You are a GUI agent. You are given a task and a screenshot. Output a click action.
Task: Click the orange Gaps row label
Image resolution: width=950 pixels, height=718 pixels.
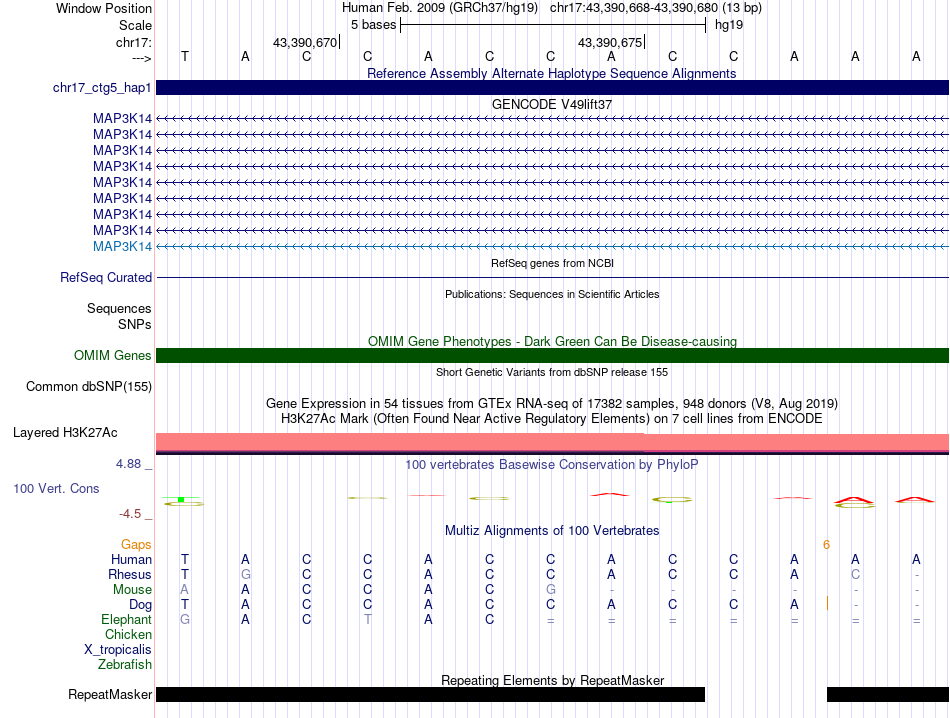[136, 545]
